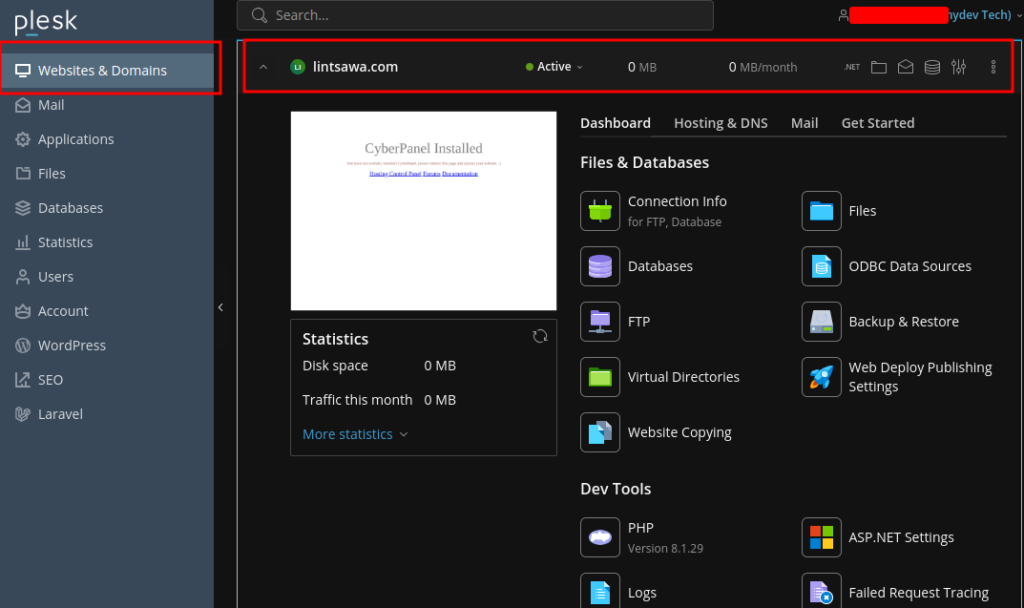Expand More statistics
This screenshot has height=608, width=1024.
click(x=355, y=434)
